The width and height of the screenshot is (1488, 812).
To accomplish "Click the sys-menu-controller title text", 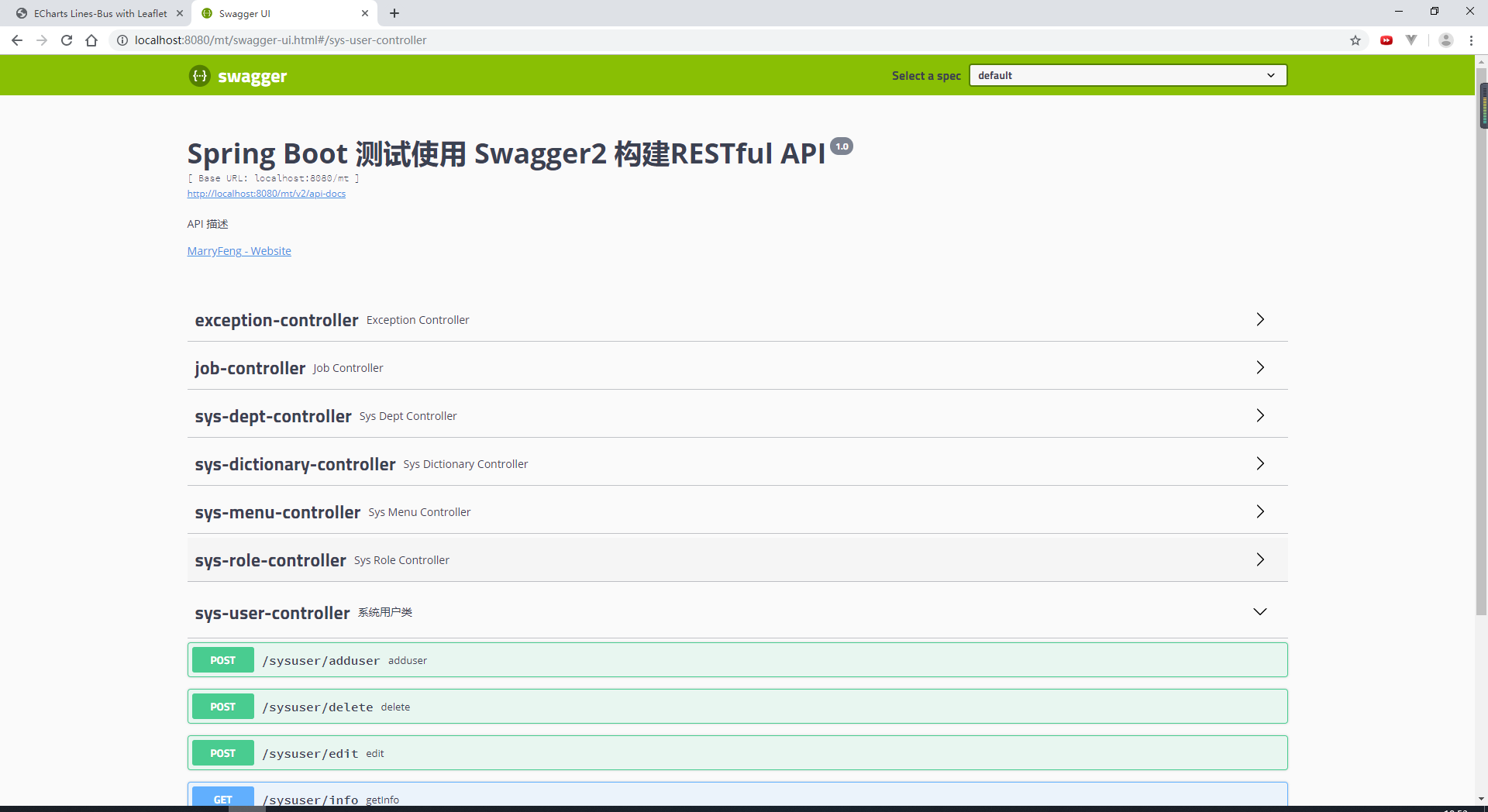I will 278,512.
